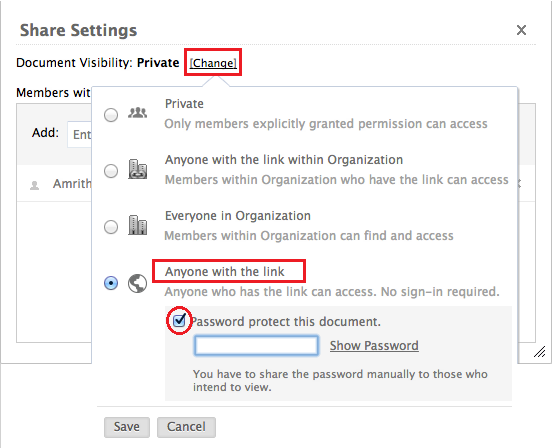Screen dimensions: 552x448
Task: Click the building icon for Everyone in Organization
Action: (137, 225)
